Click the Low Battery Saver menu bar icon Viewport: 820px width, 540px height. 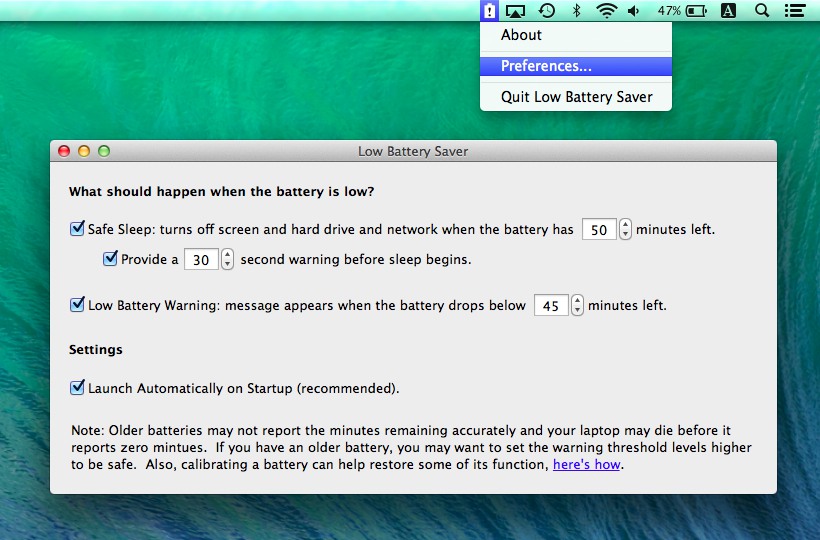[x=489, y=10]
